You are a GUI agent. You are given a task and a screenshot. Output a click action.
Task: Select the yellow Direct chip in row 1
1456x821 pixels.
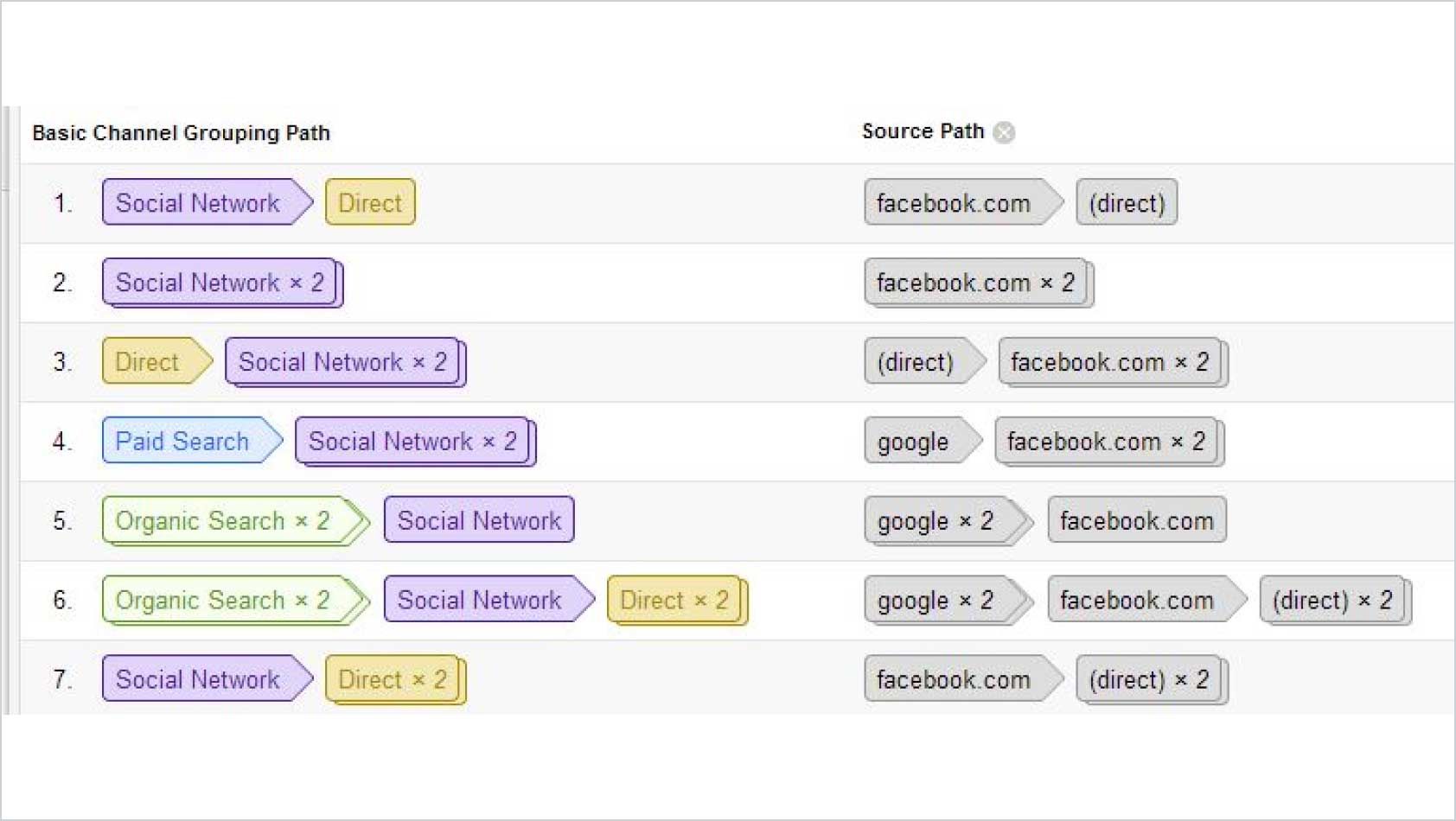[x=369, y=203]
